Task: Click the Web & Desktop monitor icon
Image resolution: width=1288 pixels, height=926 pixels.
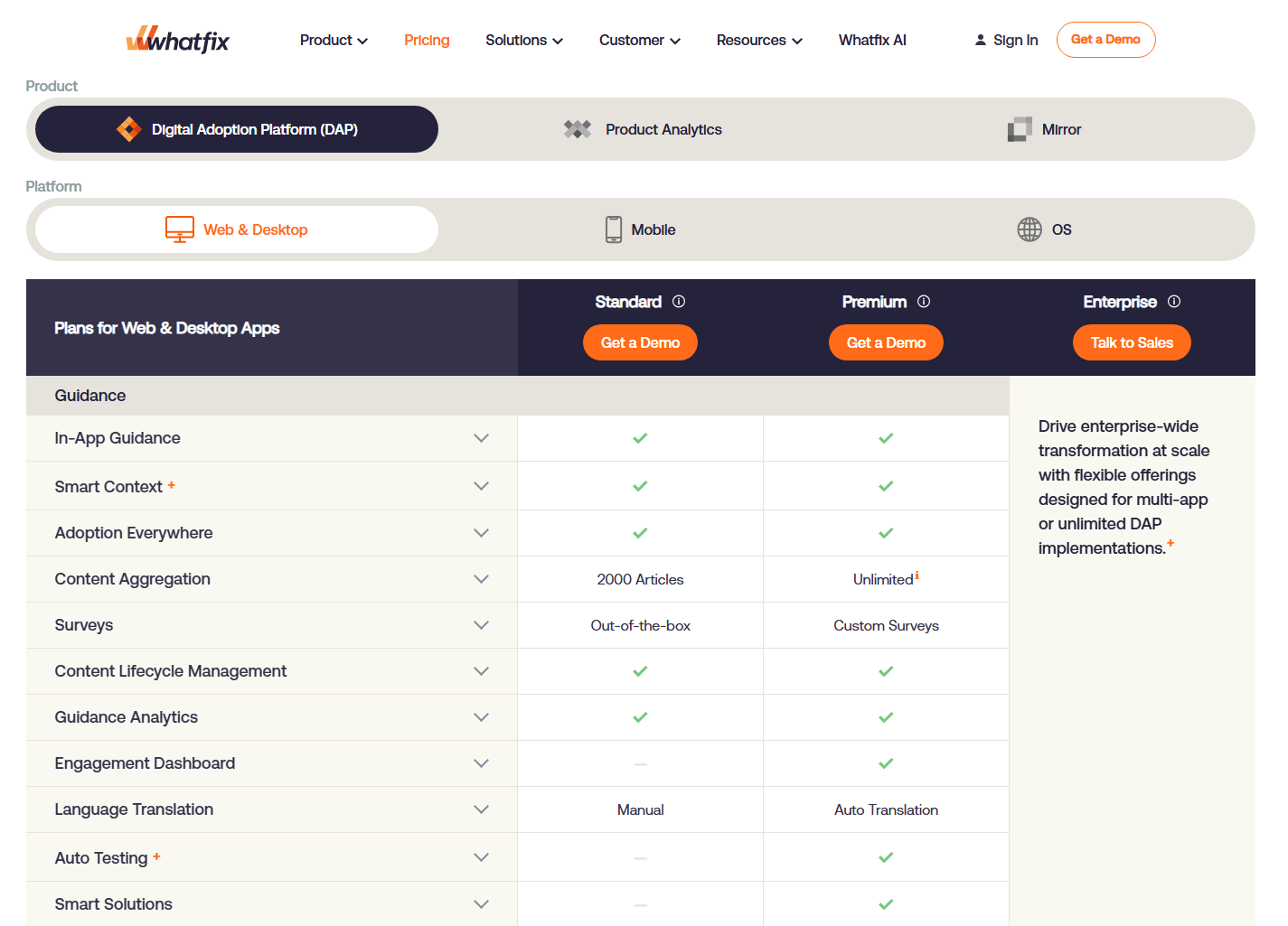Action: [x=180, y=229]
